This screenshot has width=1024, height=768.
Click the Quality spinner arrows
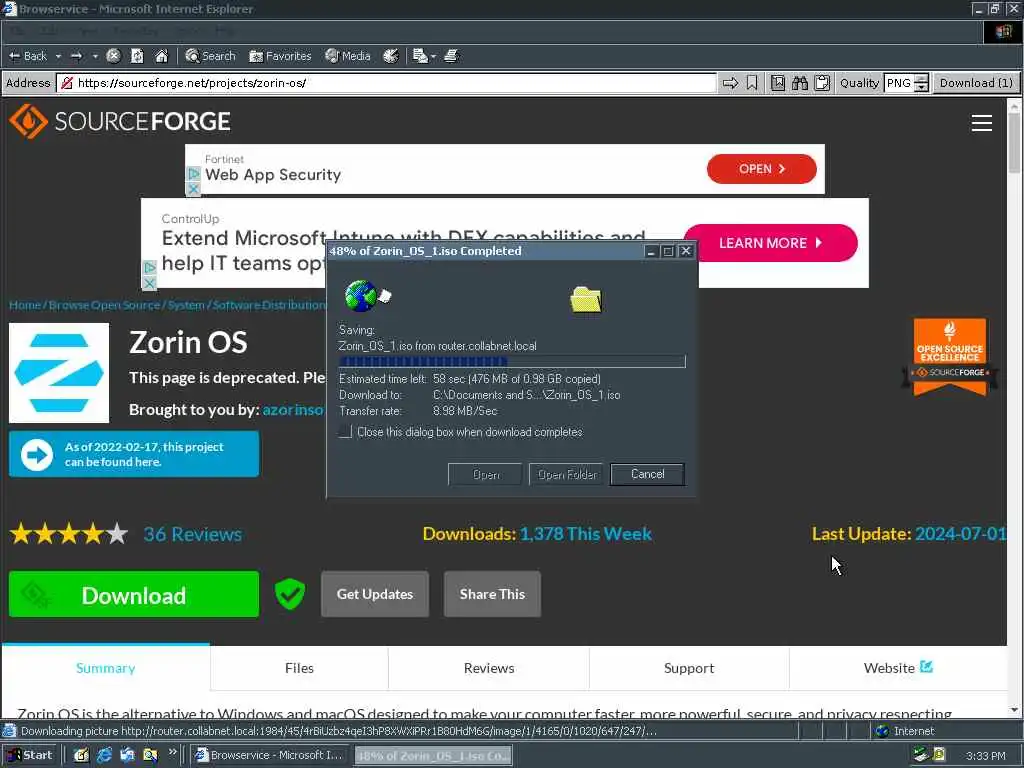click(921, 83)
